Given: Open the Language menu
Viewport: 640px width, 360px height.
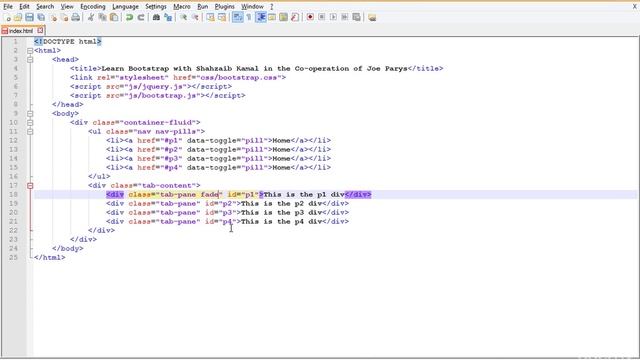Looking at the screenshot, I should coord(125,7).
